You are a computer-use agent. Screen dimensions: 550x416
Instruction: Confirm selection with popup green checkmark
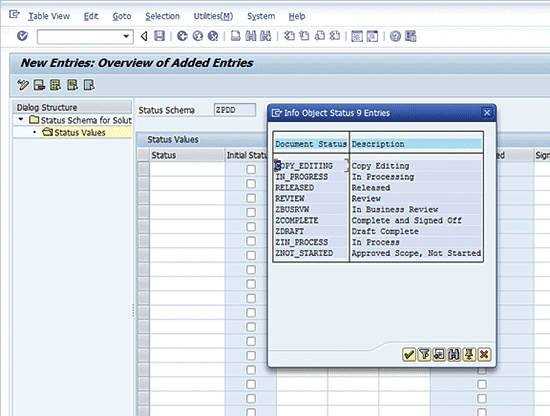[x=409, y=355]
